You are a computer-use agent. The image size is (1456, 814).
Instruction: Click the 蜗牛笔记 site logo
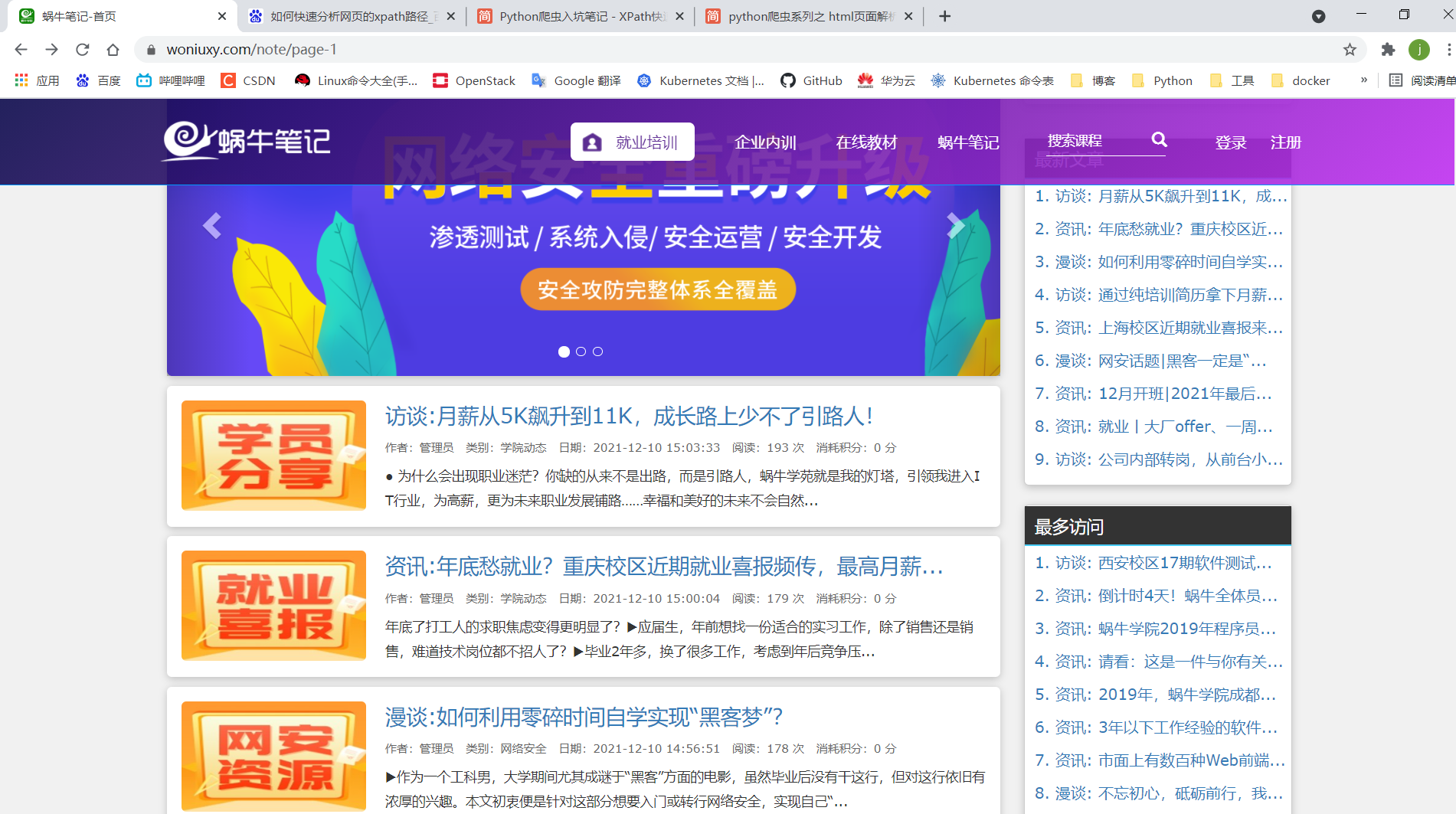tap(247, 141)
